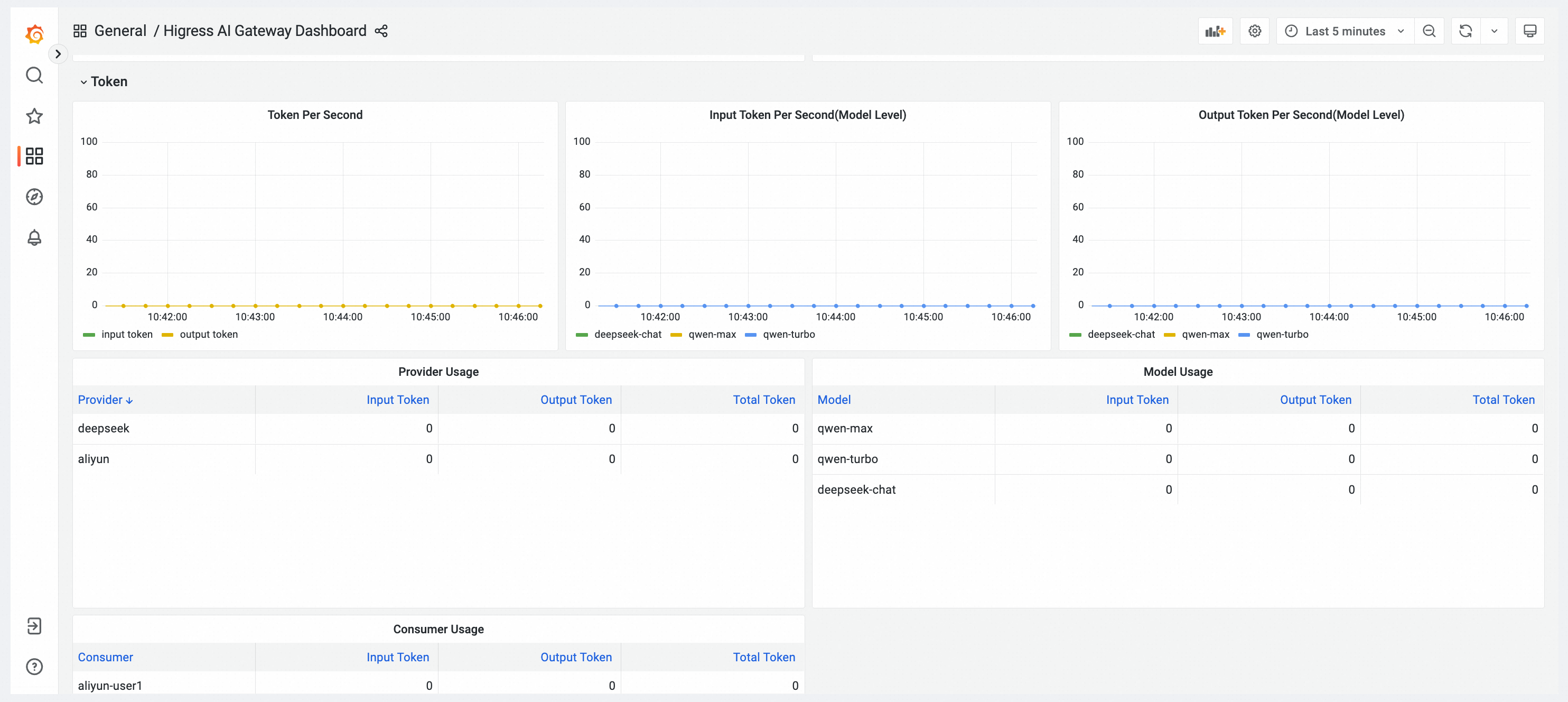Screen dimensions: 1568x702
Task: Open the Last 5 minutes time picker
Action: (1345, 31)
